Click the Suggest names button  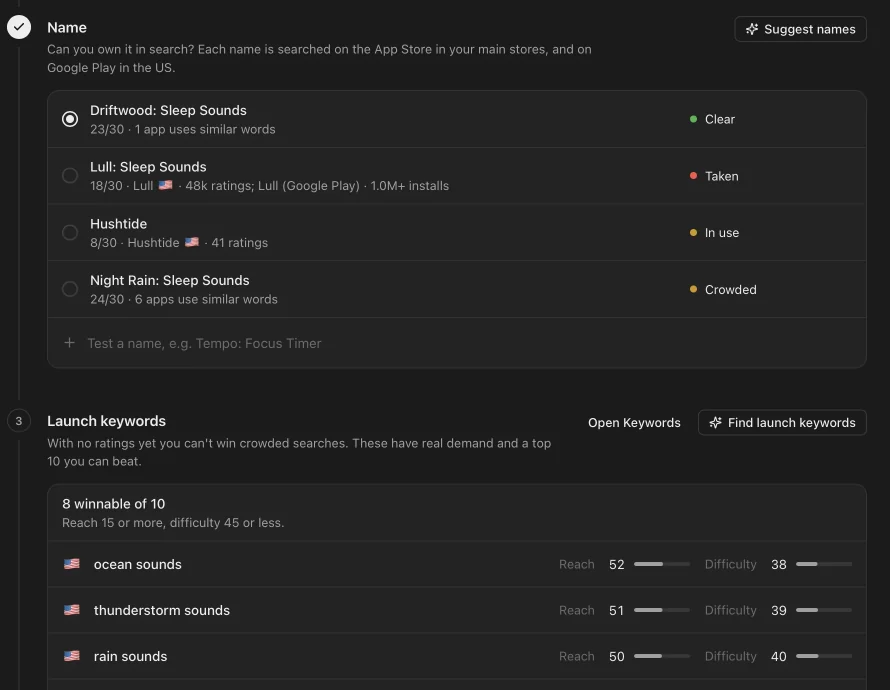(800, 29)
